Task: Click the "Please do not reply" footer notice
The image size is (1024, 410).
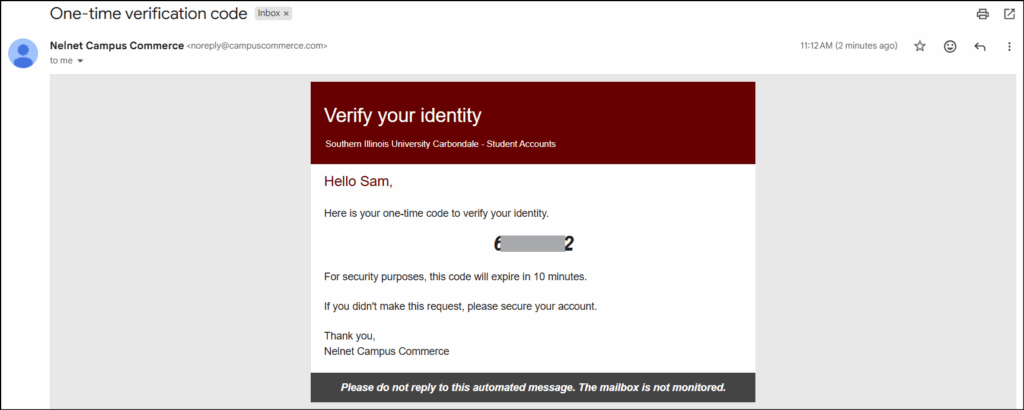Action: click(x=533, y=387)
